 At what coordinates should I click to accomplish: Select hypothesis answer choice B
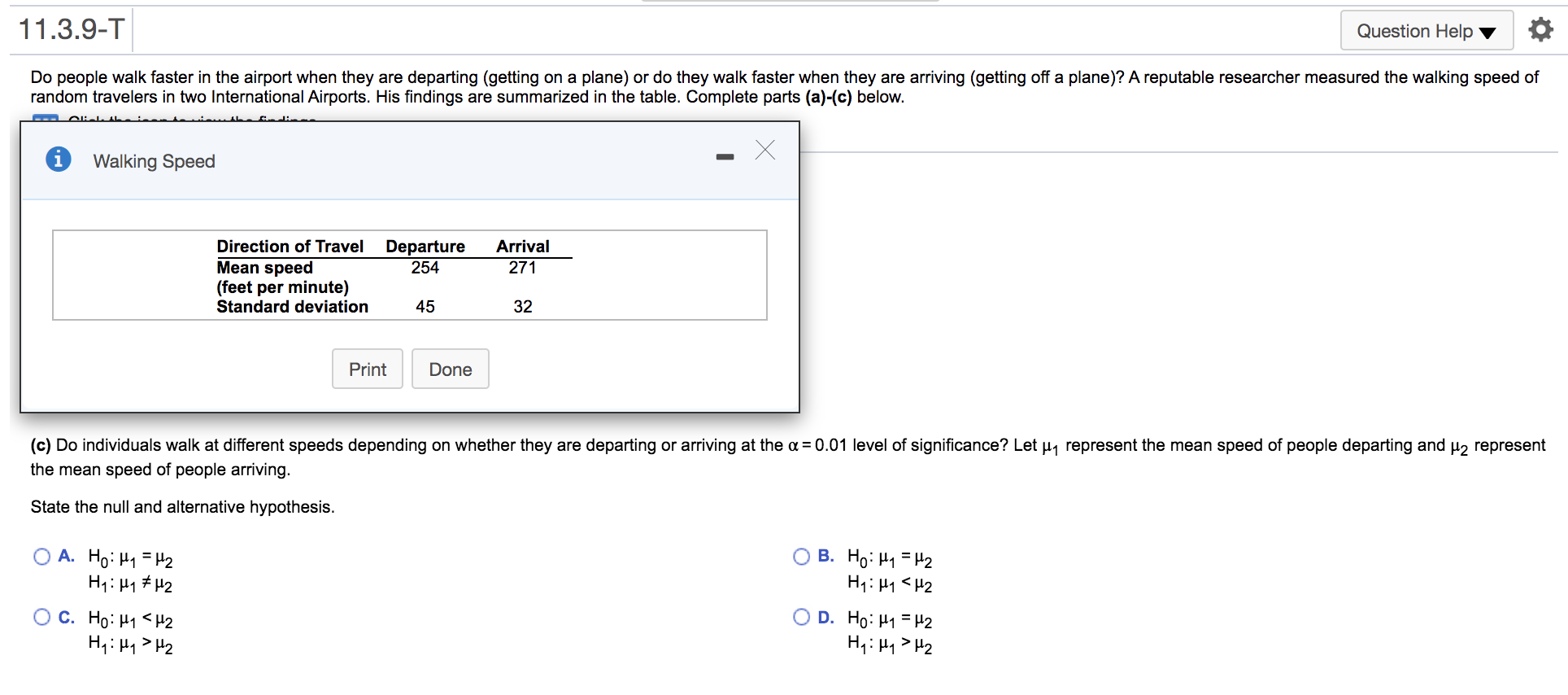tap(801, 557)
